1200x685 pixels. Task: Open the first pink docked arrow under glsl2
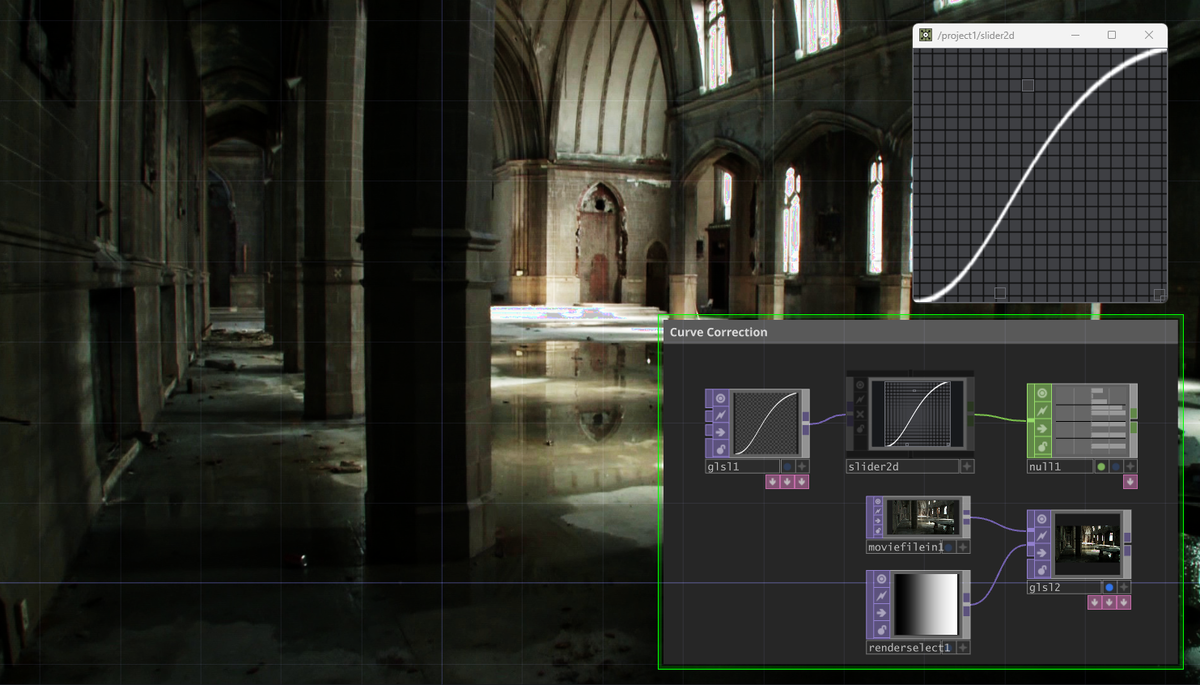[1095, 603]
